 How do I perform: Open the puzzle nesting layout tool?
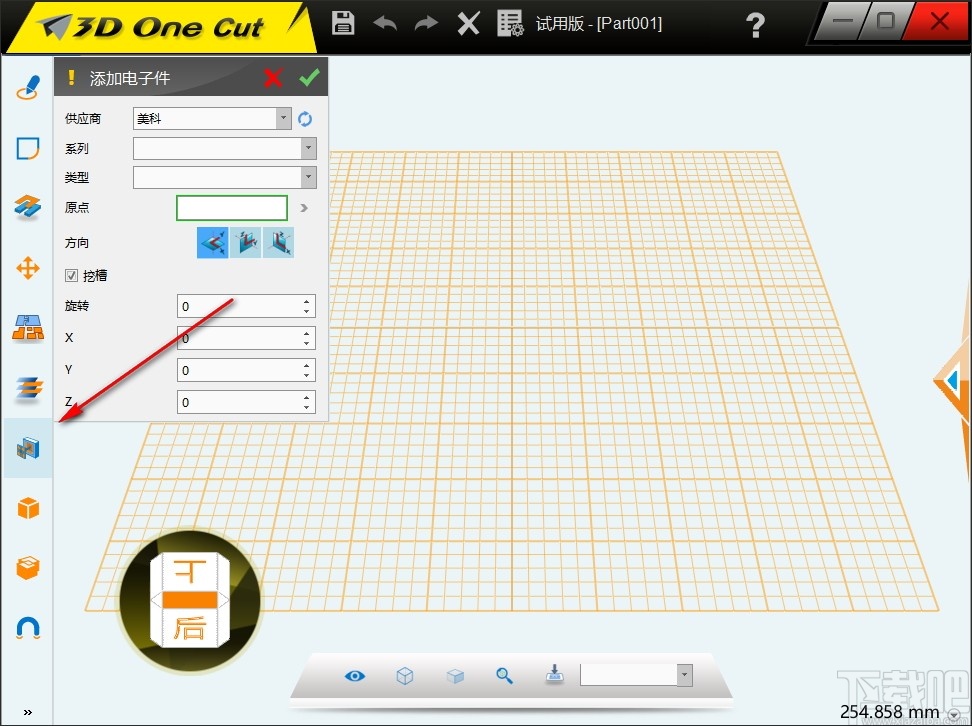(28, 327)
